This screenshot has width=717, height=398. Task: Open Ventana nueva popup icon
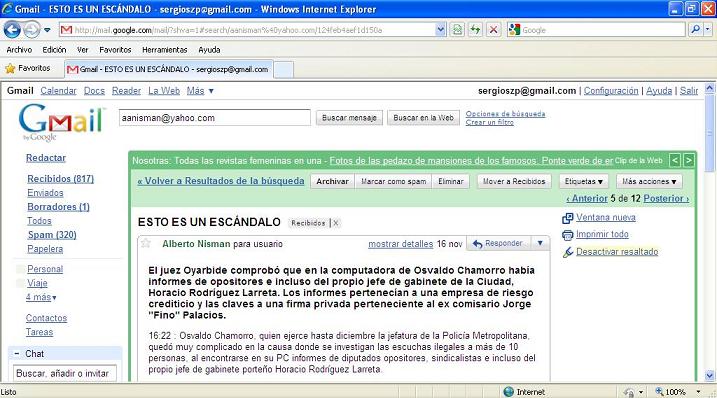[567, 218]
